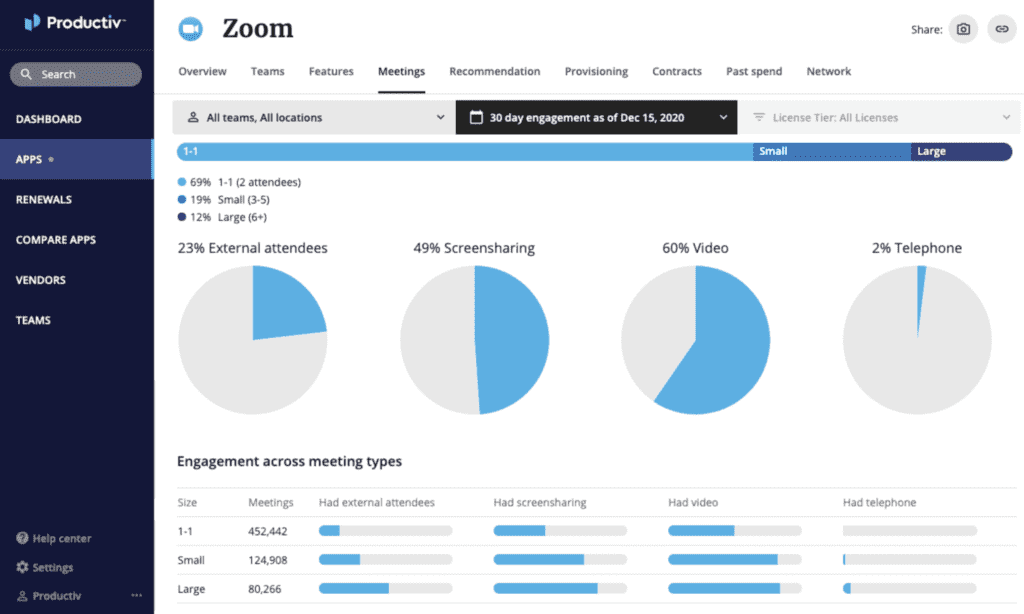1024x614 pixels.
Task: Click the 'Had telephone' column header
Action: [880, 502]
